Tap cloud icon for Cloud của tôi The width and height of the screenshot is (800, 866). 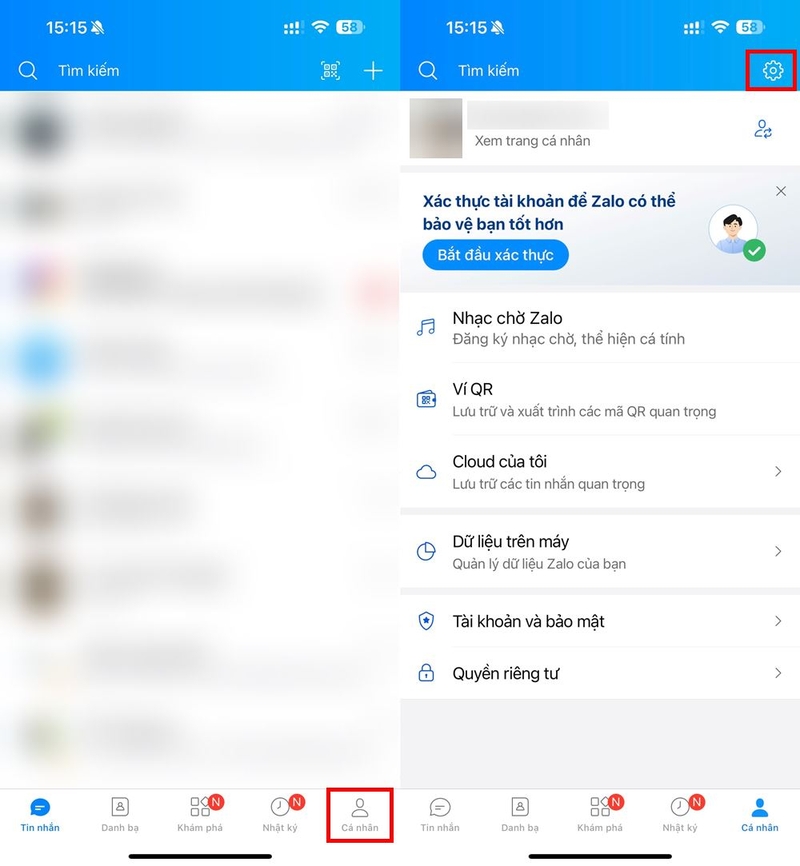[x=426, y=472]
